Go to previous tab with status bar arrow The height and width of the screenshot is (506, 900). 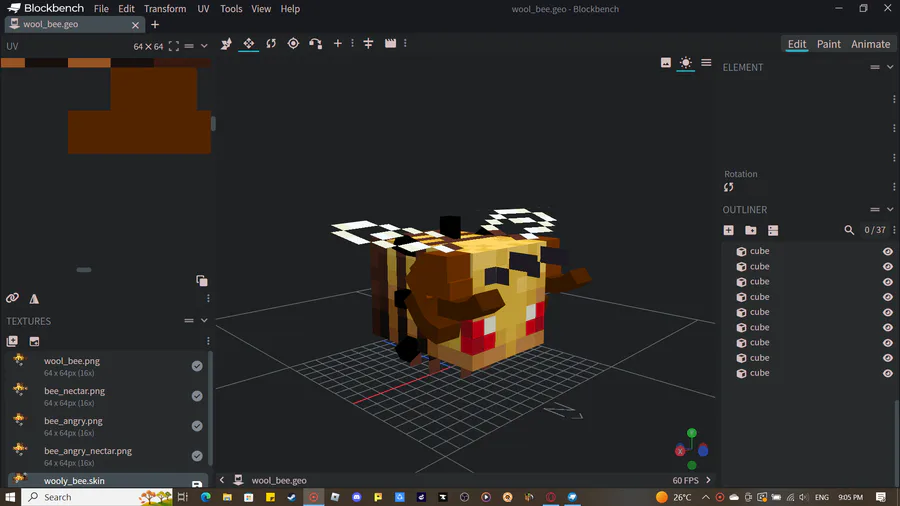pos(222,480)
